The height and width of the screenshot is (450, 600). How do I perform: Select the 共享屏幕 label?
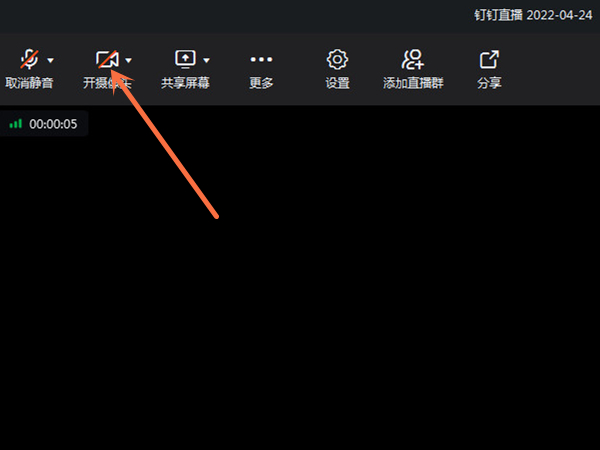[x=185, y=83]
